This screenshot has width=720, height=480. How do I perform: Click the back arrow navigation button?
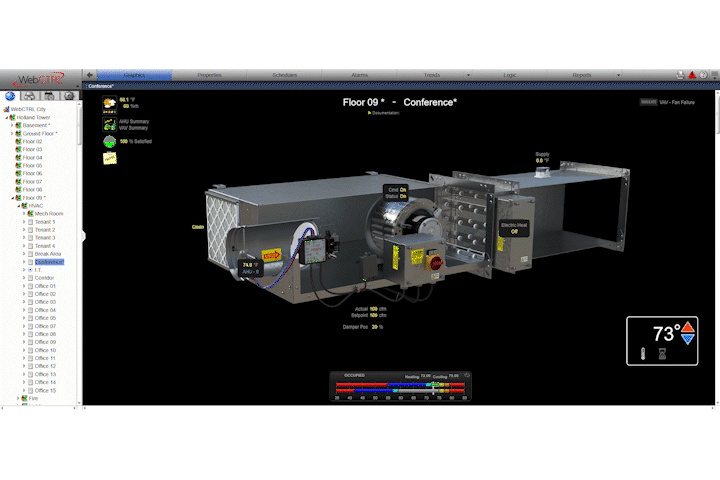pos(90,75)
